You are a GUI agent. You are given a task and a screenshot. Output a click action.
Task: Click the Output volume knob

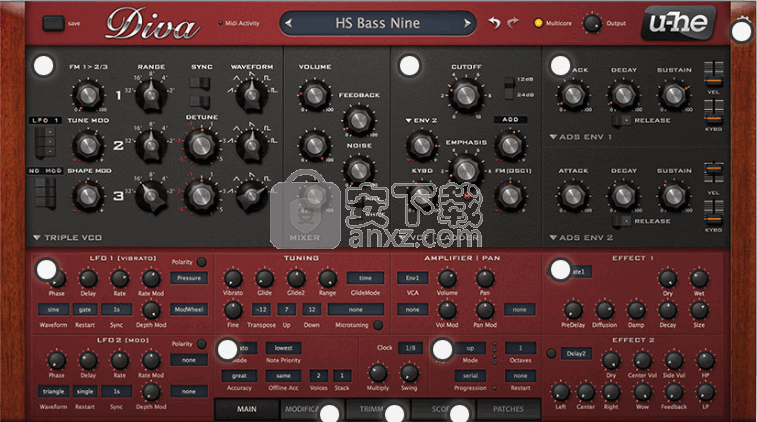593,22
